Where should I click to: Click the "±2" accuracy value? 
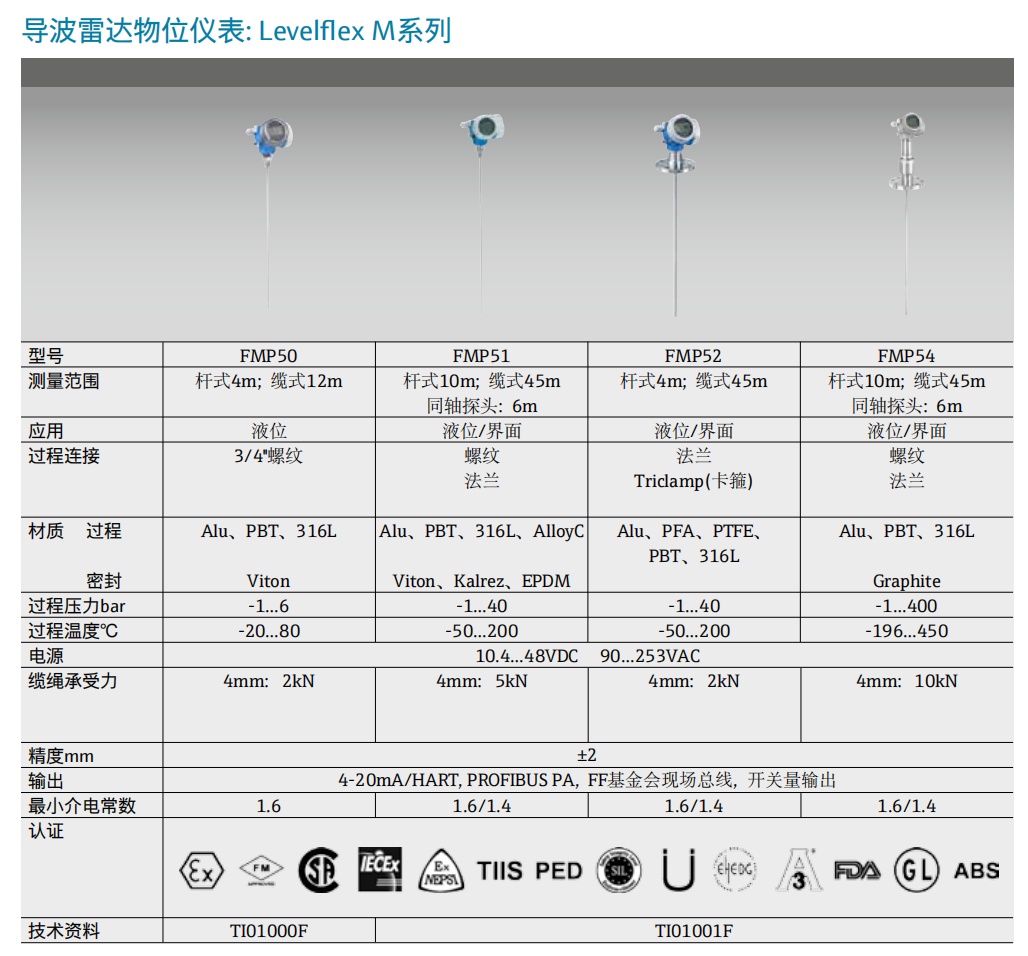tap(587, 755)
